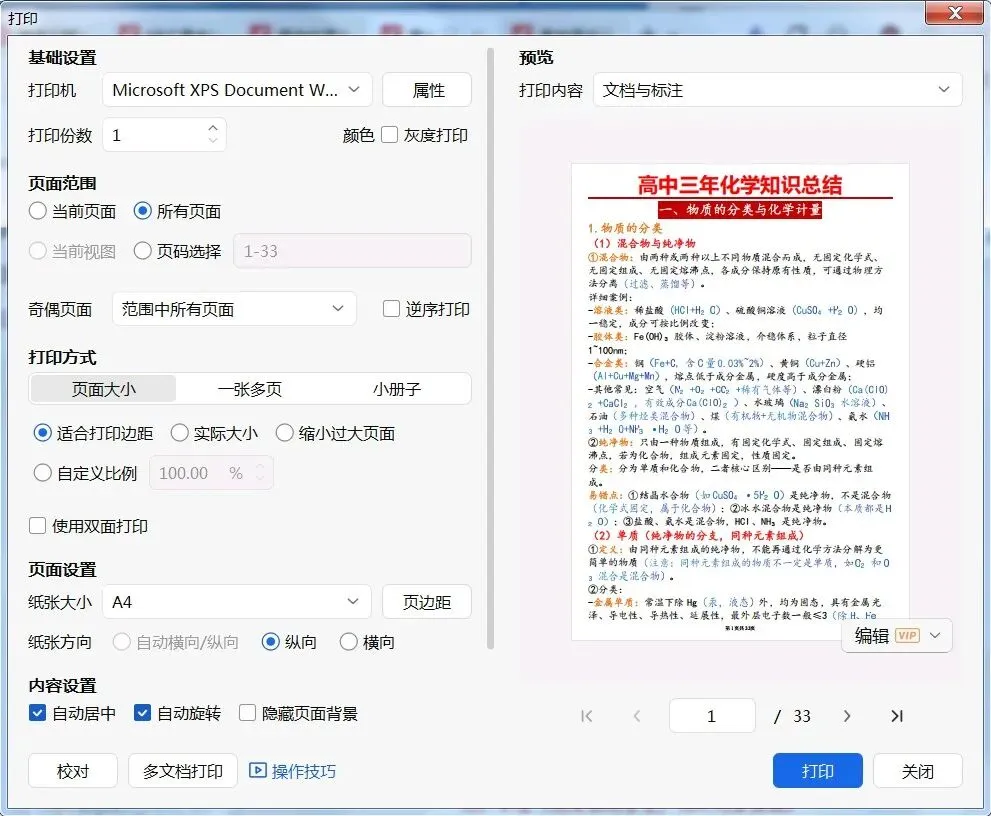Viewport: 991px width, 816px height.
Task: Select 当前页面 radio button
Action: [x=37, y=211]
